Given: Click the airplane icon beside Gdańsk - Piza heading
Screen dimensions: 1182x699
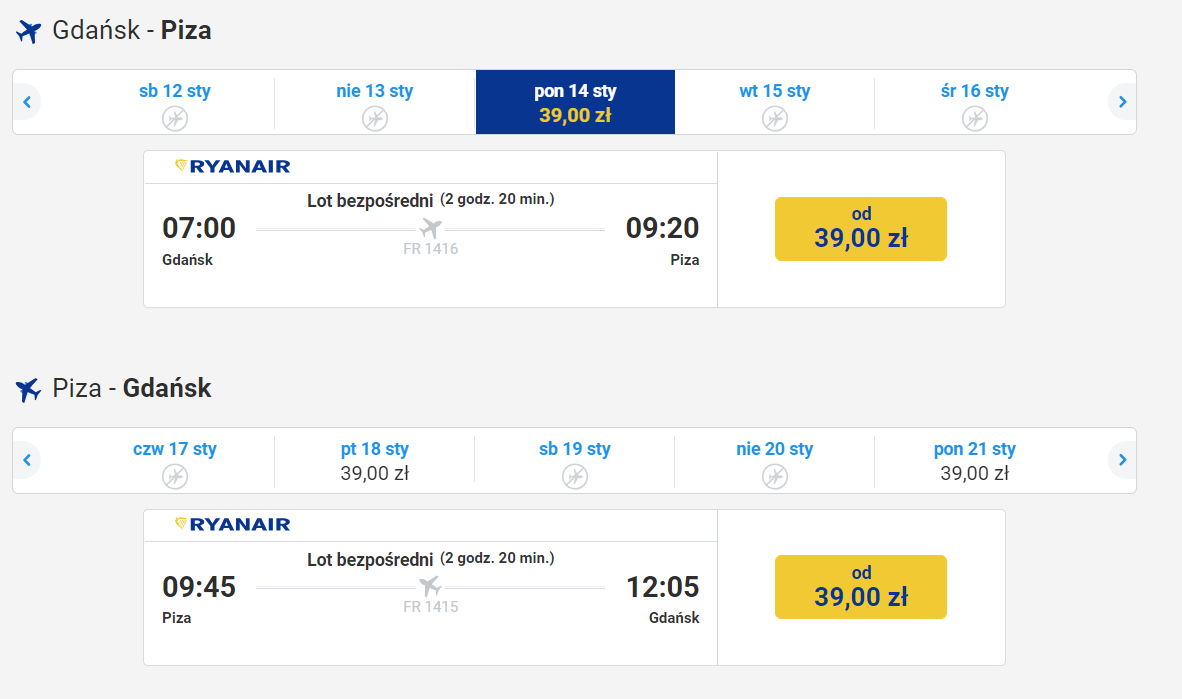Looking at the screenshot, I should 29,32.
